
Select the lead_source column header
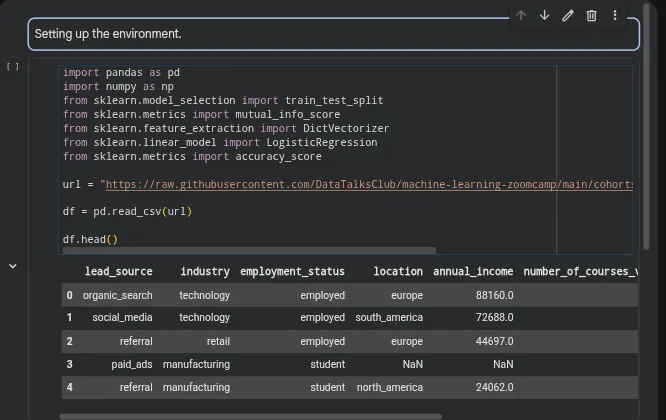119,271
